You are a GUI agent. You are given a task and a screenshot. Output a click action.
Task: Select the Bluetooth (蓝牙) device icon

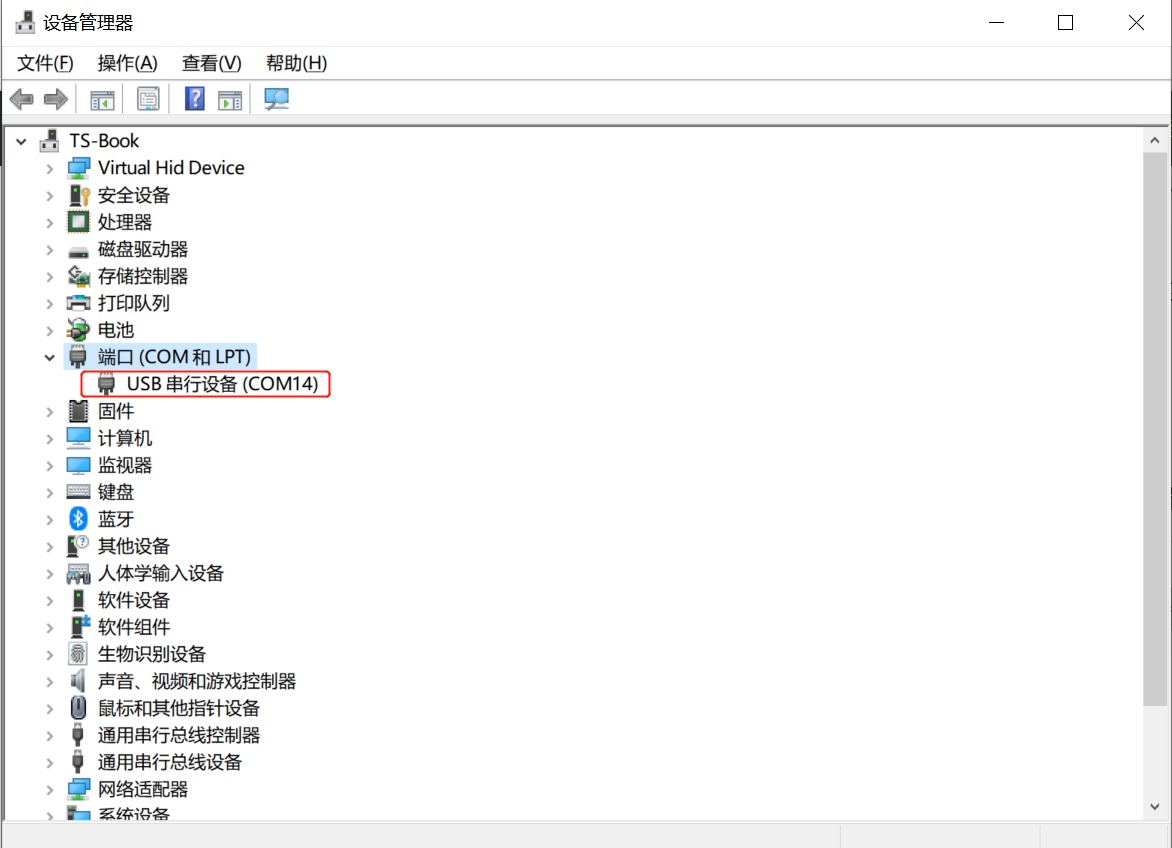(x=78, y=519)
